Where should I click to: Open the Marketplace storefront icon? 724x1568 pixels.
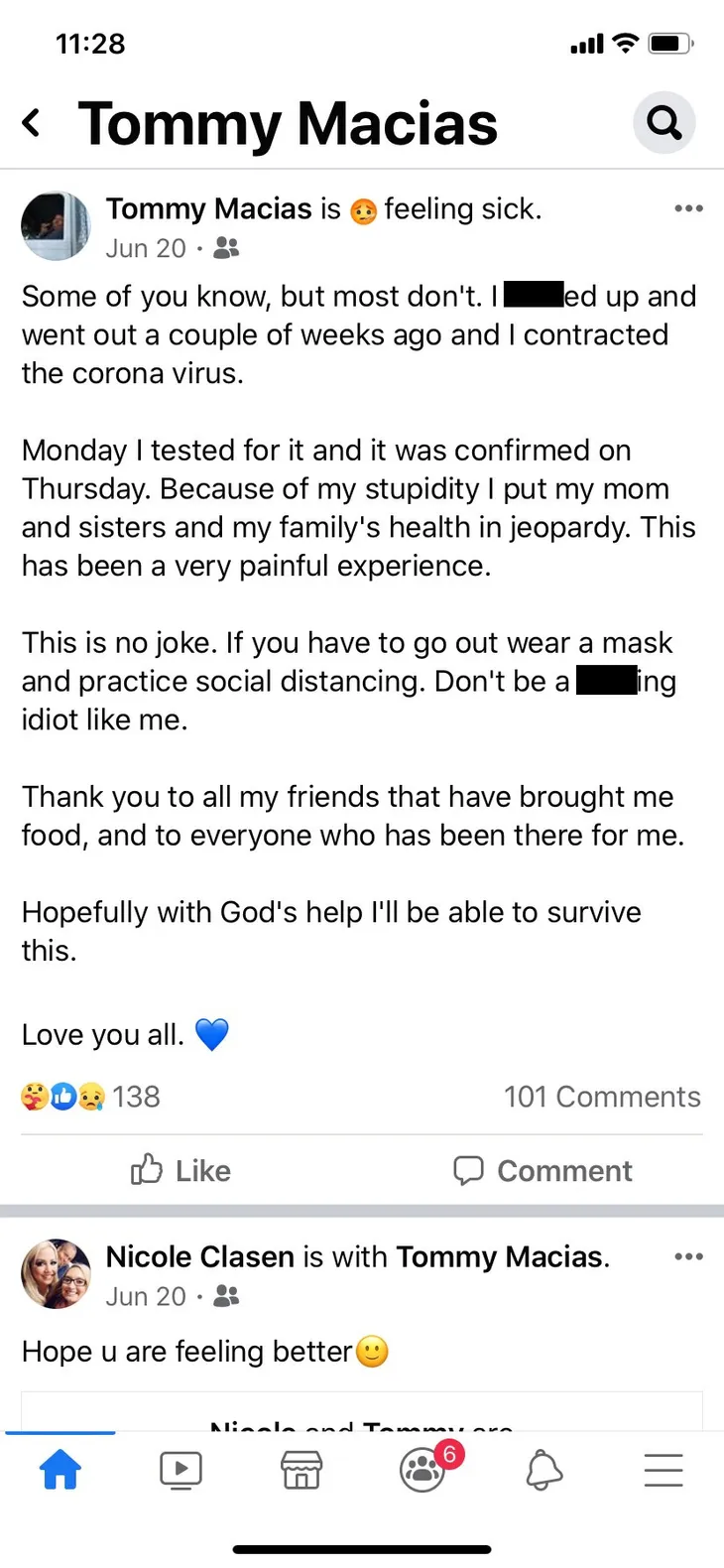[x=302, y=1470]
